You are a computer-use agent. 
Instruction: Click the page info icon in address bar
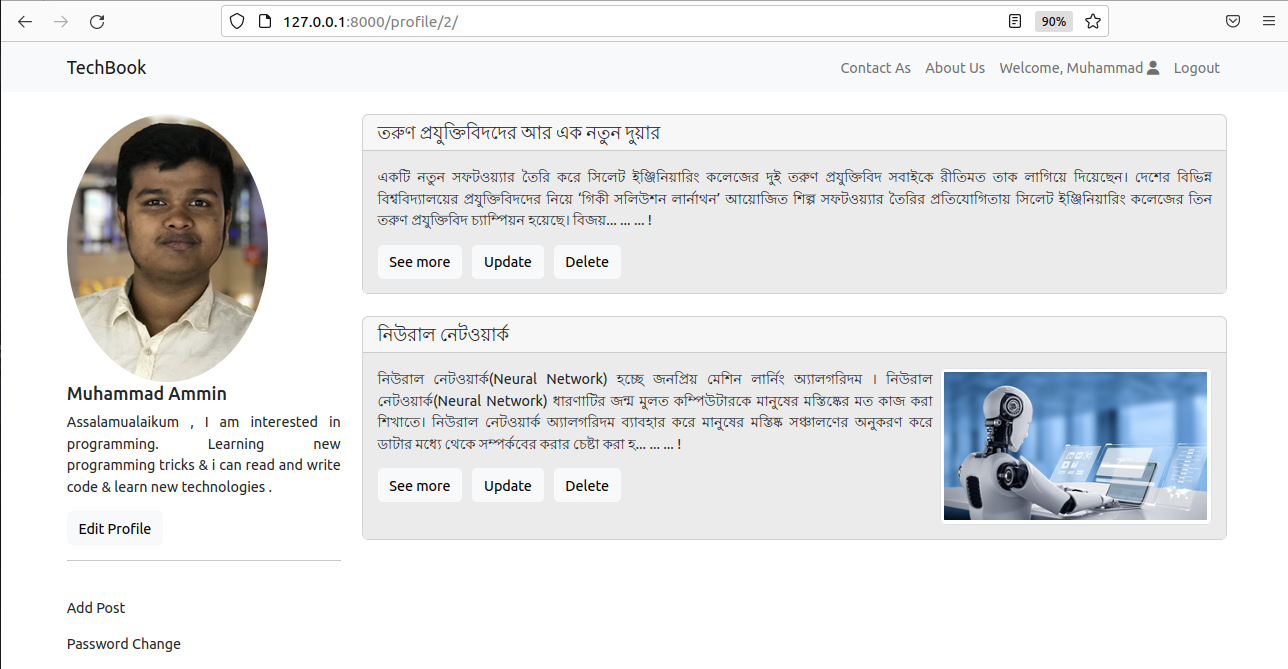[262, 20]
